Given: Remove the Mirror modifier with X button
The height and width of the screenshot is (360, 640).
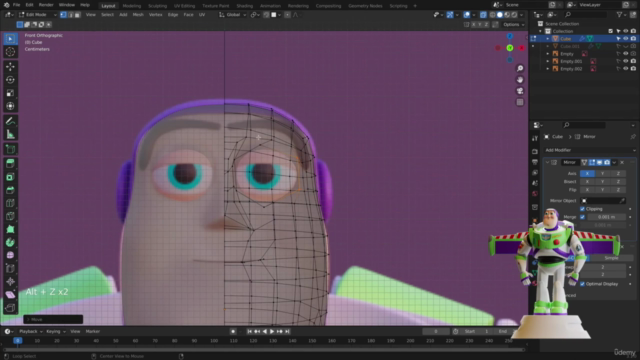Looking at the screenshot, I should pos(622,162).
